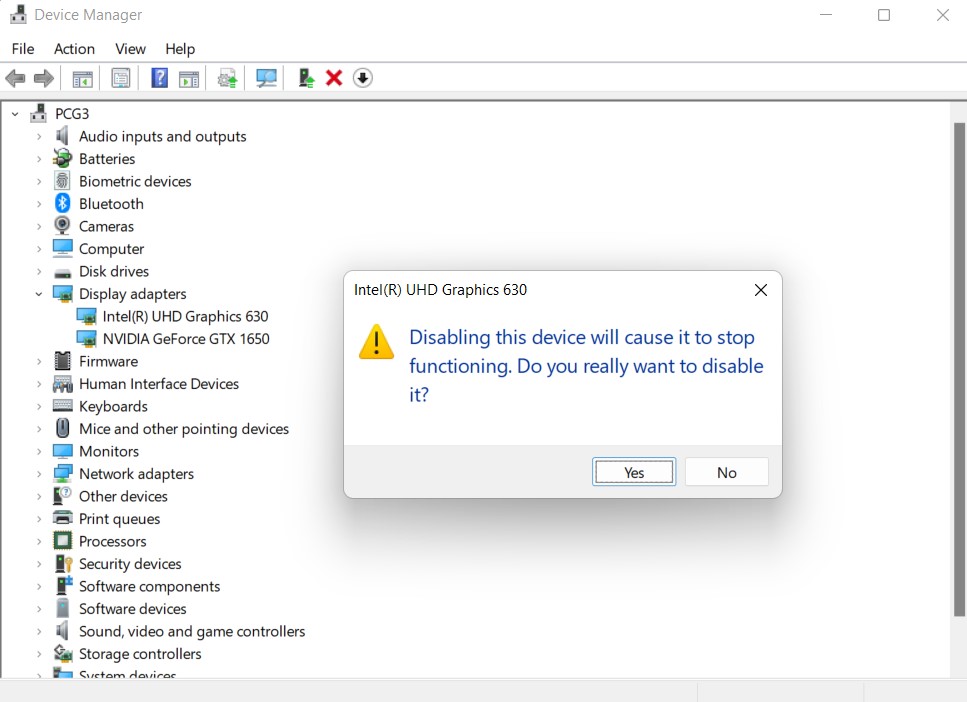Screen dimensions: 967x702
Task: Confirm disabling by clicking Yes
Action: tap(634, 472)
